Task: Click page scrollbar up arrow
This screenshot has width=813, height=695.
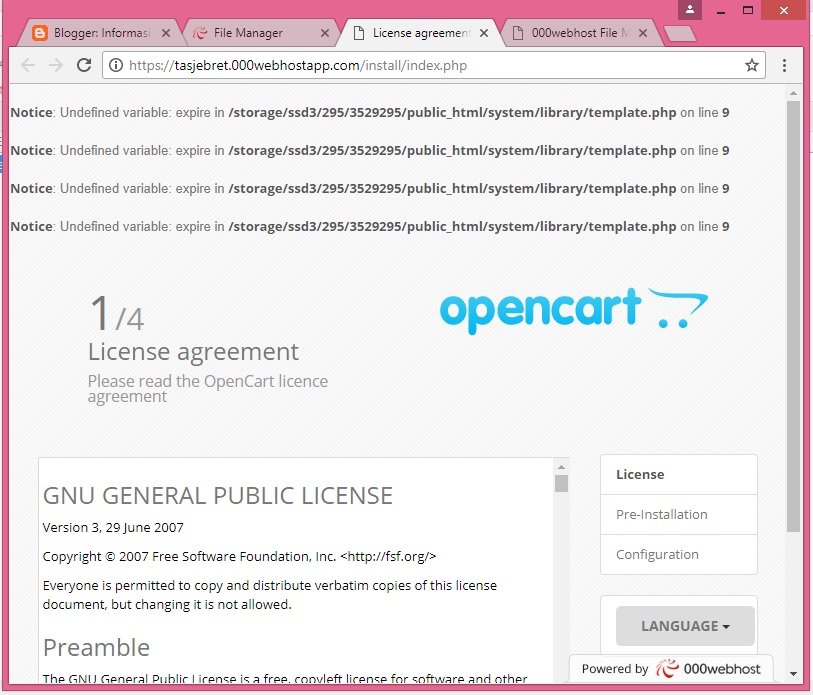Action: [793, 93]
